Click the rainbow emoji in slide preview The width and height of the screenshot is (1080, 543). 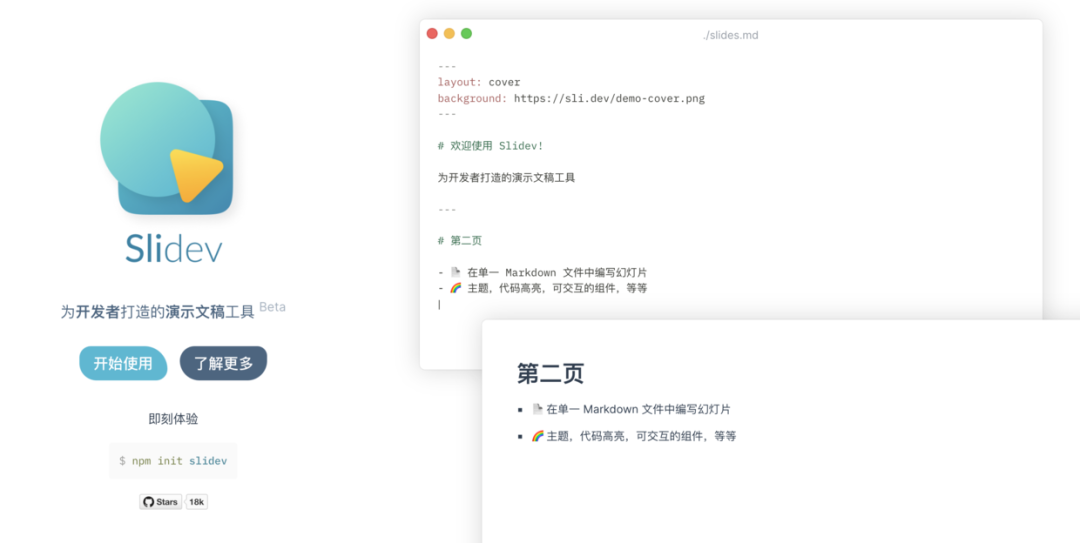(538, 436)
